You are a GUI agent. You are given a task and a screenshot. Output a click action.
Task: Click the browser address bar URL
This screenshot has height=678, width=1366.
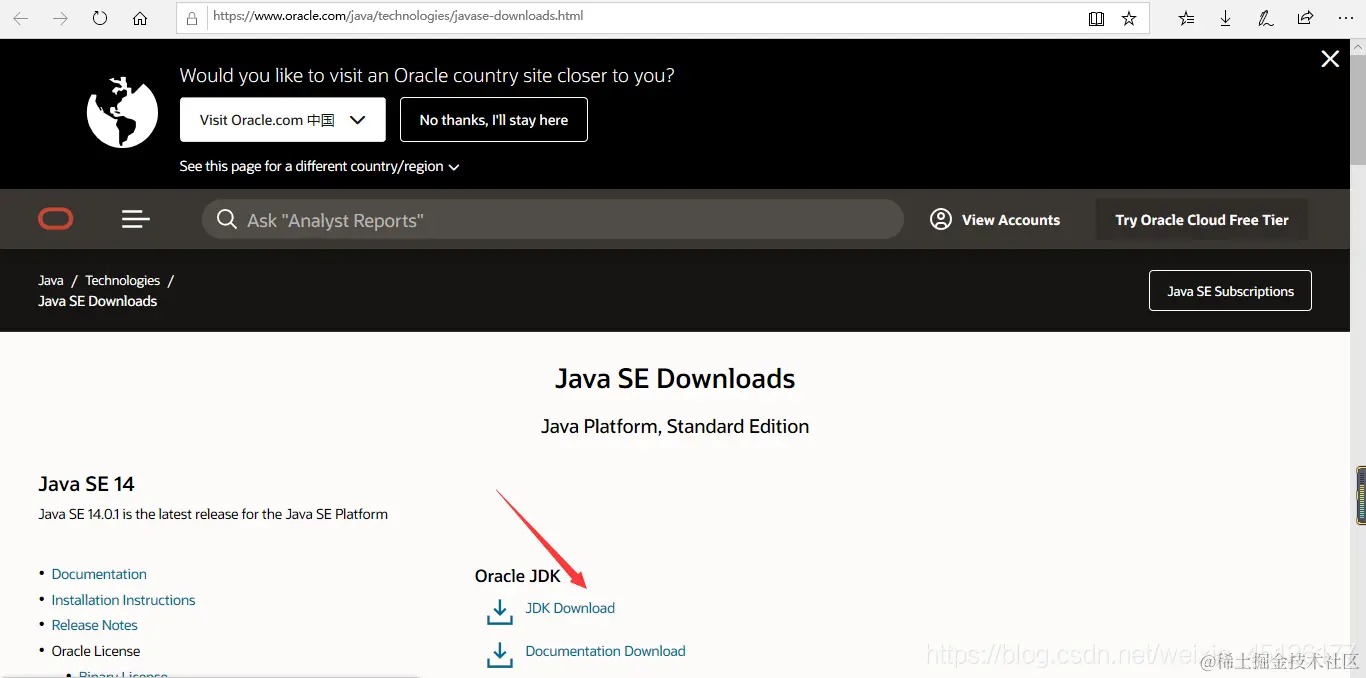(x=398, y=16)
